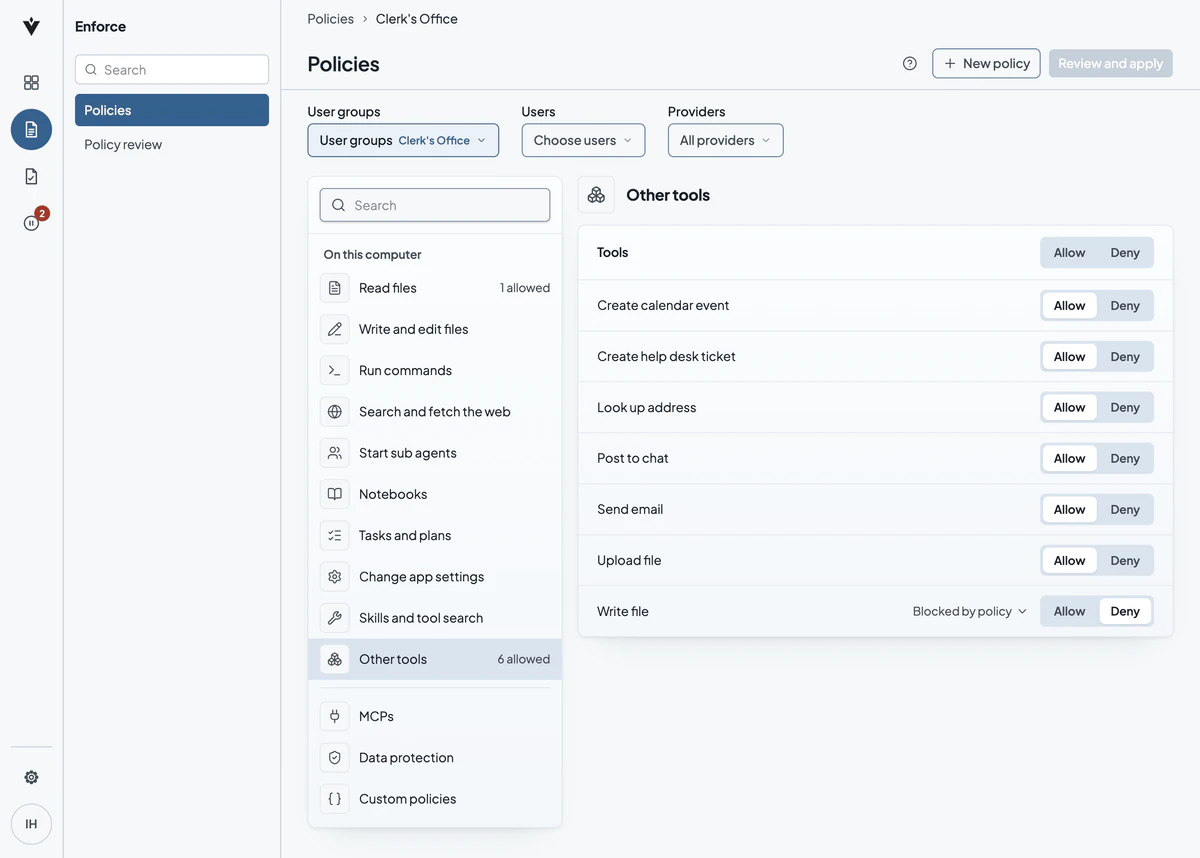Select Policies in the Enforce sidebar
The image size is (1200, 858).
[172, 110]
